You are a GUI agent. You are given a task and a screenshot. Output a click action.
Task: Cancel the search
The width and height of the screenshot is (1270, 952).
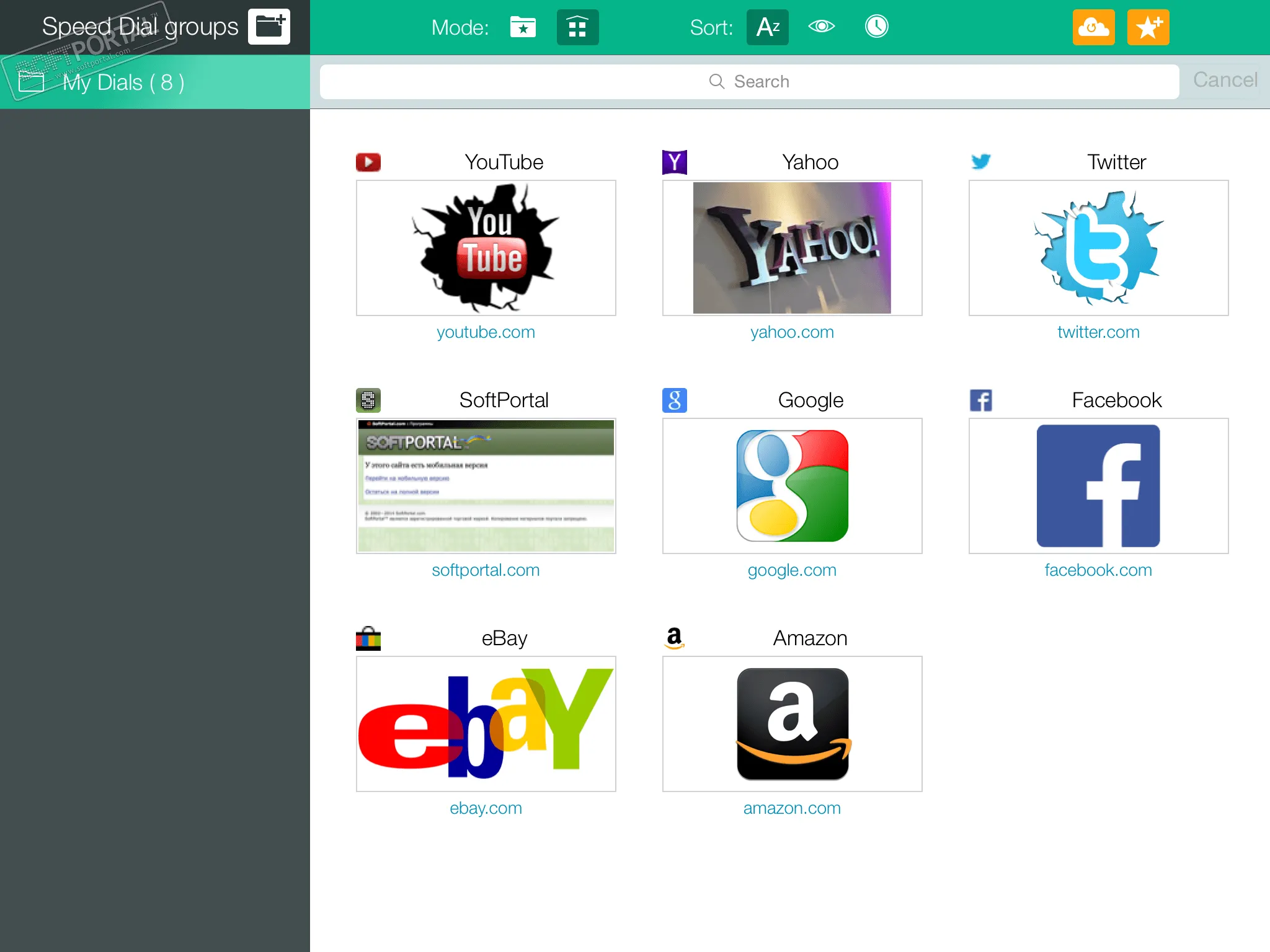1225,80
